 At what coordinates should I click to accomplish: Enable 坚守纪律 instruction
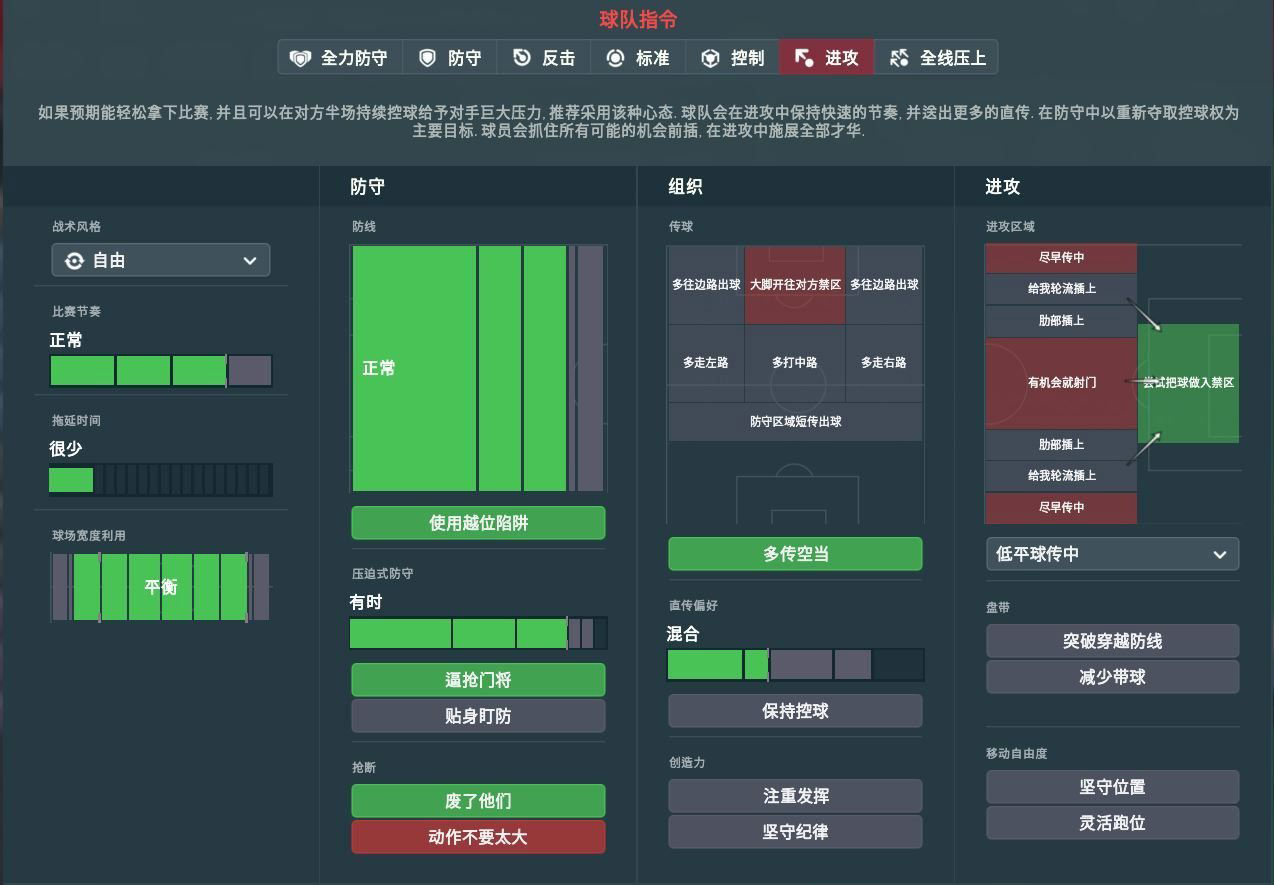point(796,832)
